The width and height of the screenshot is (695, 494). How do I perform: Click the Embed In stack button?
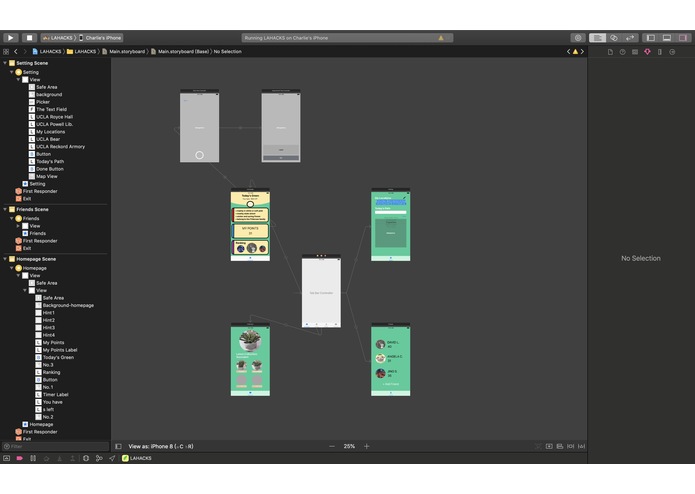coord(549,446)
